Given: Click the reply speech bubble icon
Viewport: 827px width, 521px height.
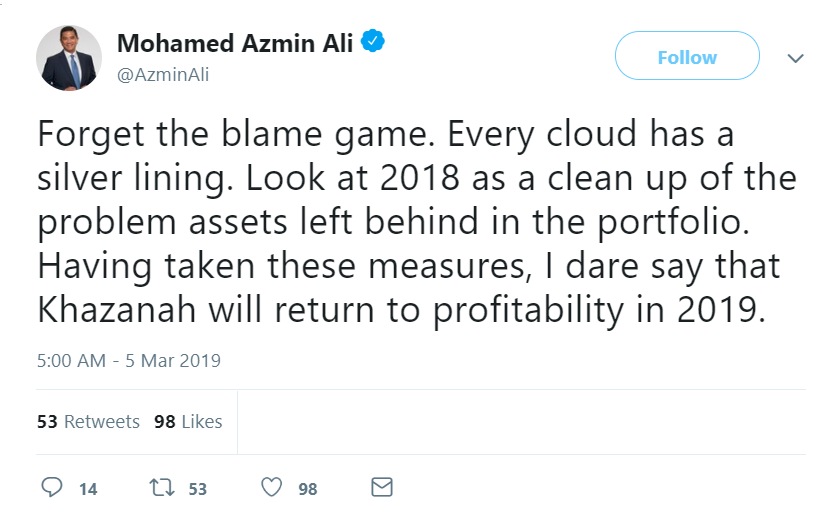Looking at the screenshot, I should pos(52,488).
